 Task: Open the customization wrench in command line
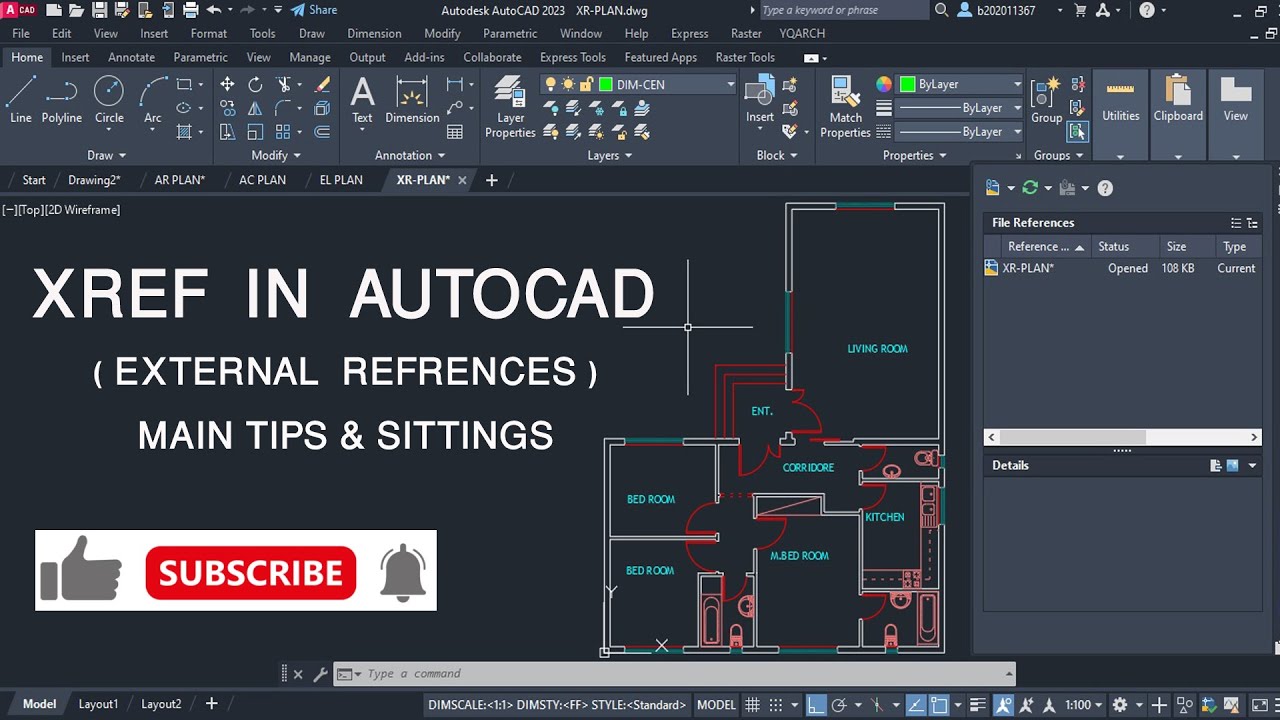pyautogui.click(x=320, y=675)
